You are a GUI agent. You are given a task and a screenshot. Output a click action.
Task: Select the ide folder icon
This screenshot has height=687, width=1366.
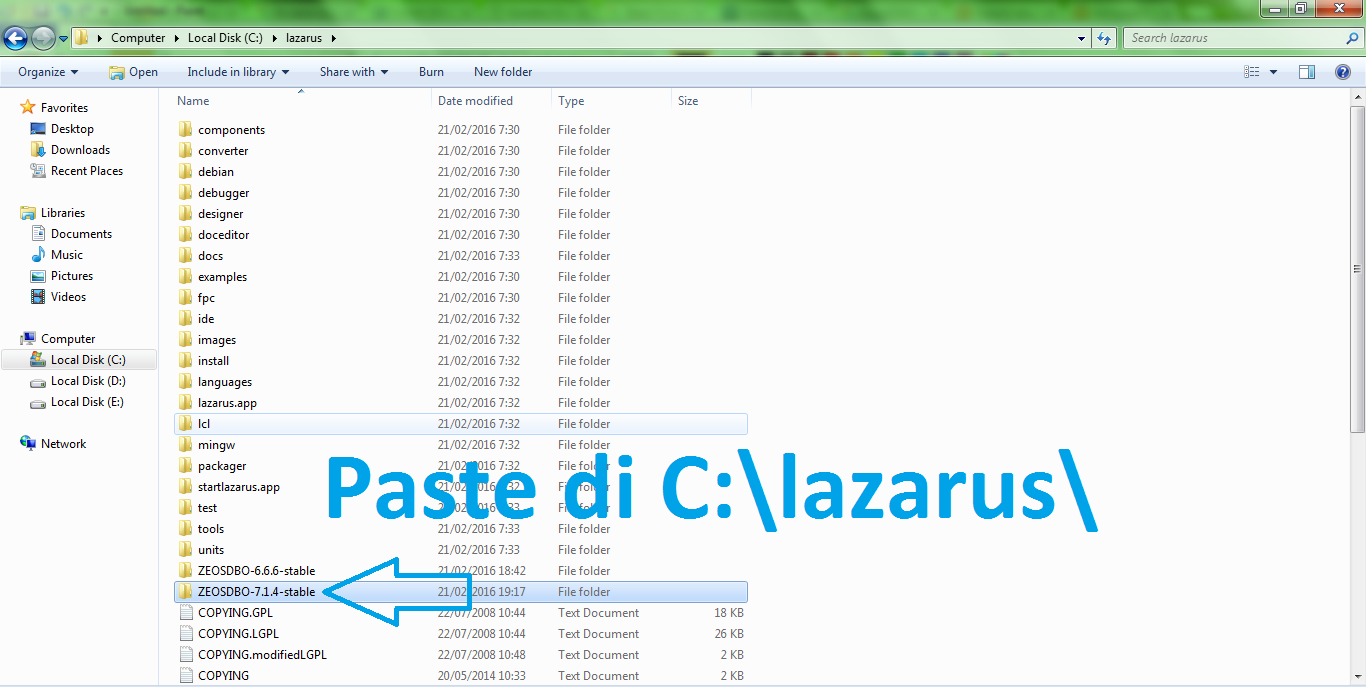pos(185,318)
